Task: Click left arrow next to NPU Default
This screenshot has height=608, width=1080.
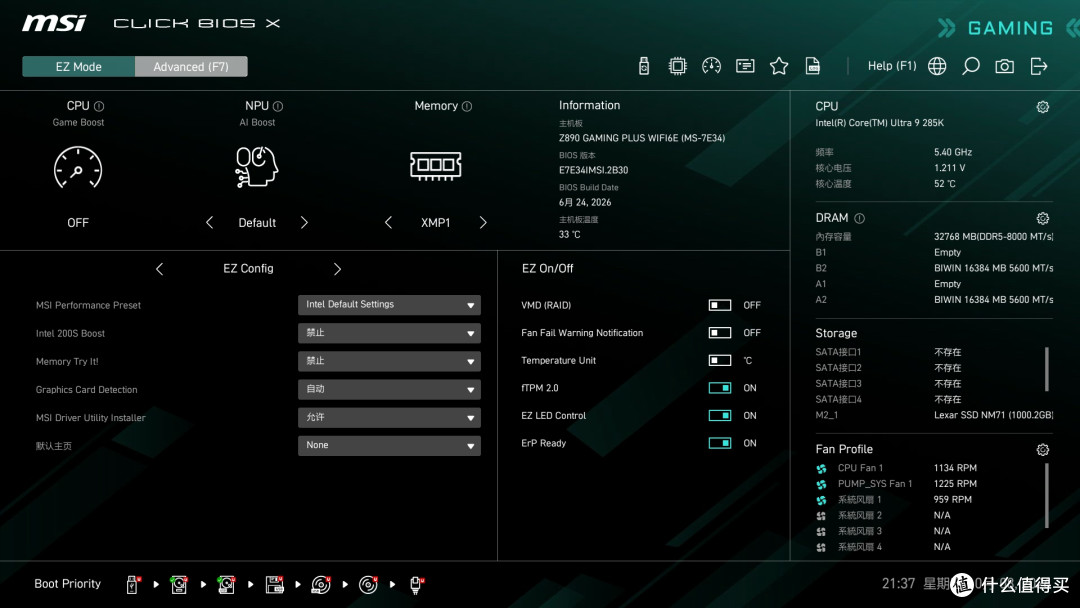Action: point(209,222)
